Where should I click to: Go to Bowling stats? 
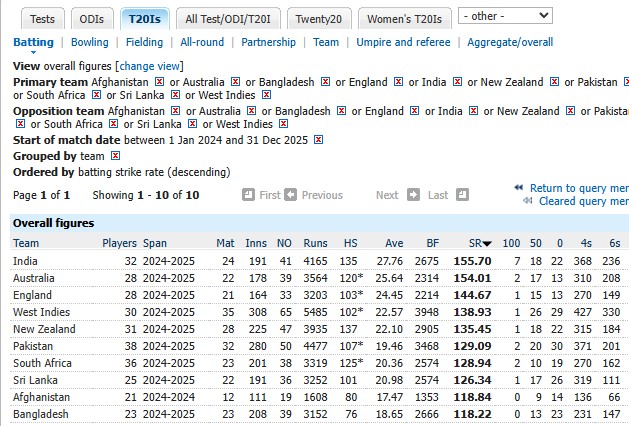click(90, 42)
